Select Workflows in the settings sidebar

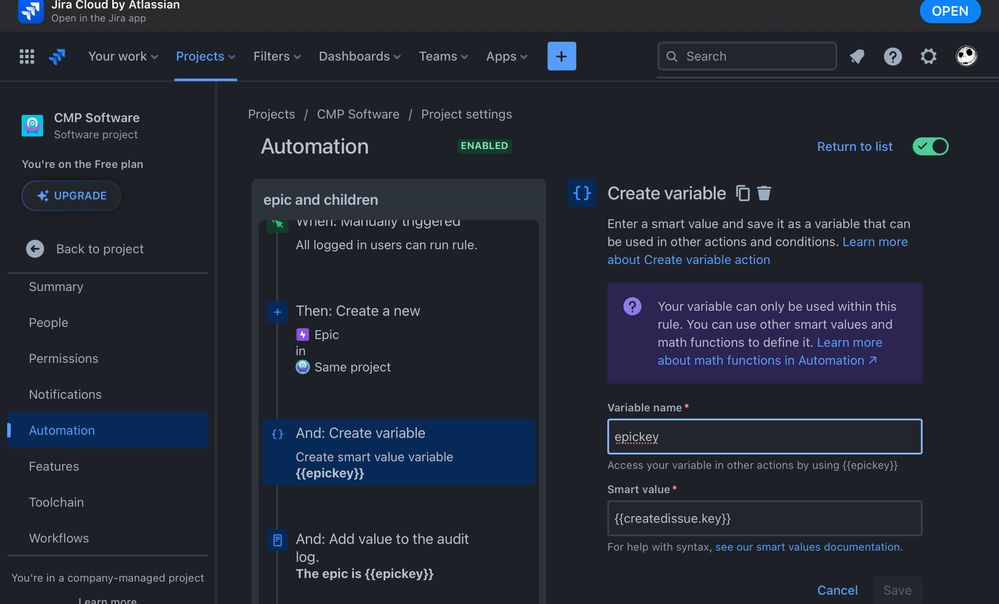[x=58, y=538]
